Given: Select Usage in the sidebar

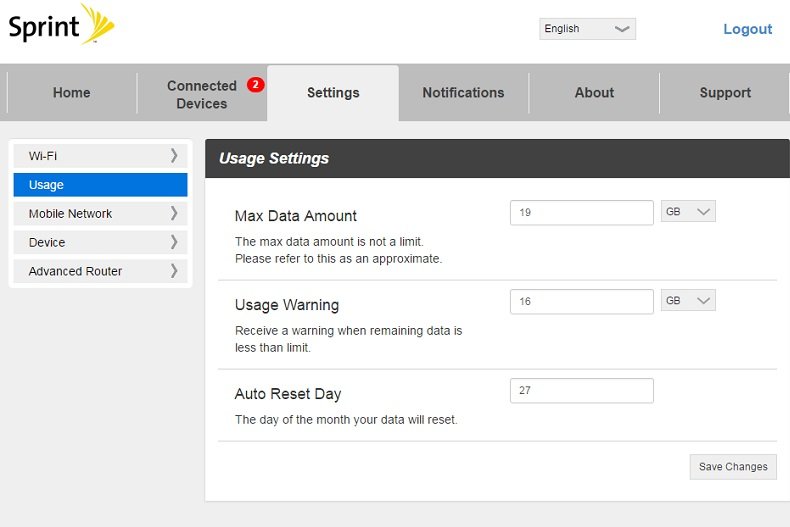Looking at the screenshot, I should (100, 184).
